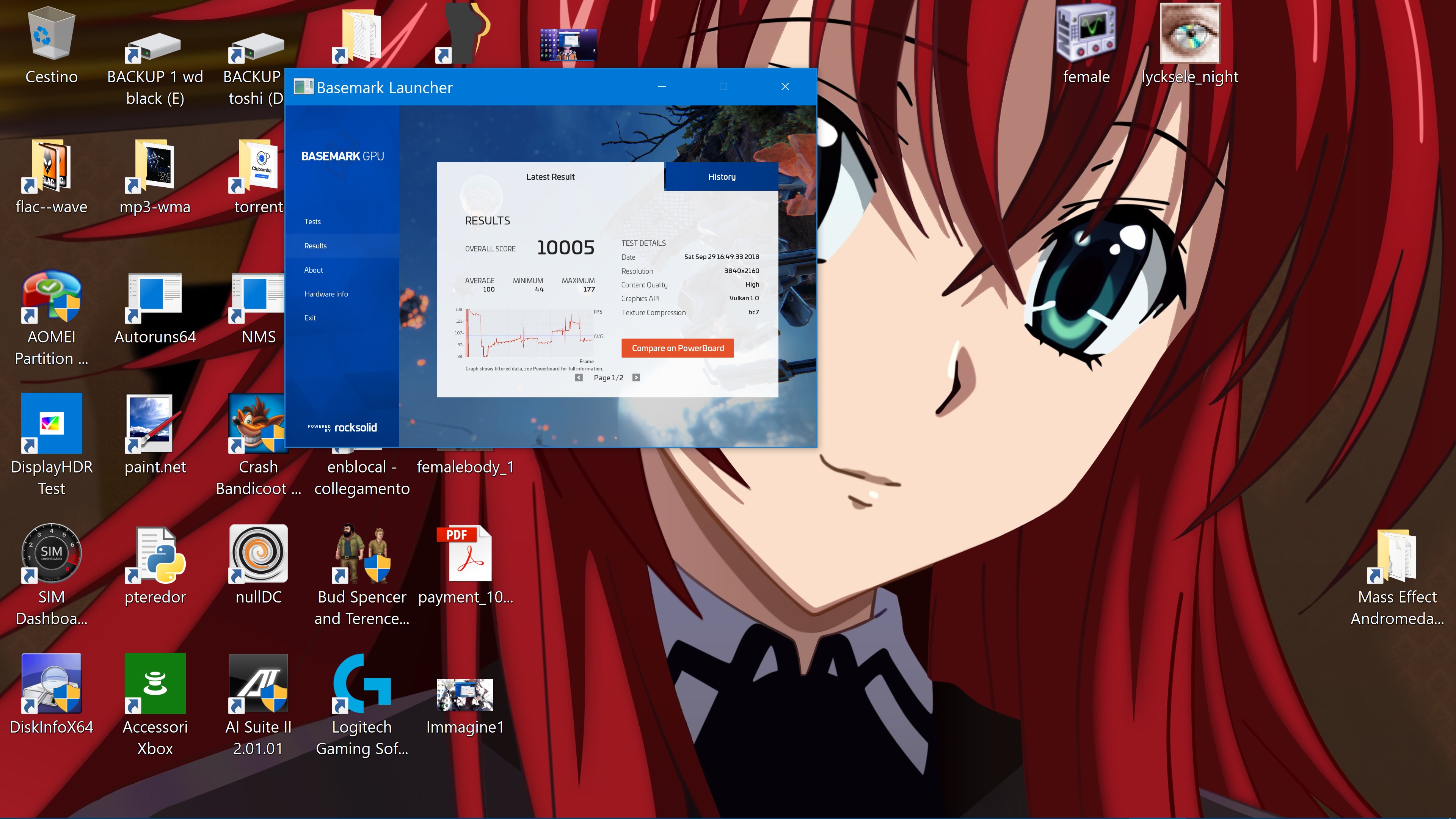This screenshot has width=1456, height=819.
Task: Click the 3840x2160 resolution value
Action: point(742,271)
